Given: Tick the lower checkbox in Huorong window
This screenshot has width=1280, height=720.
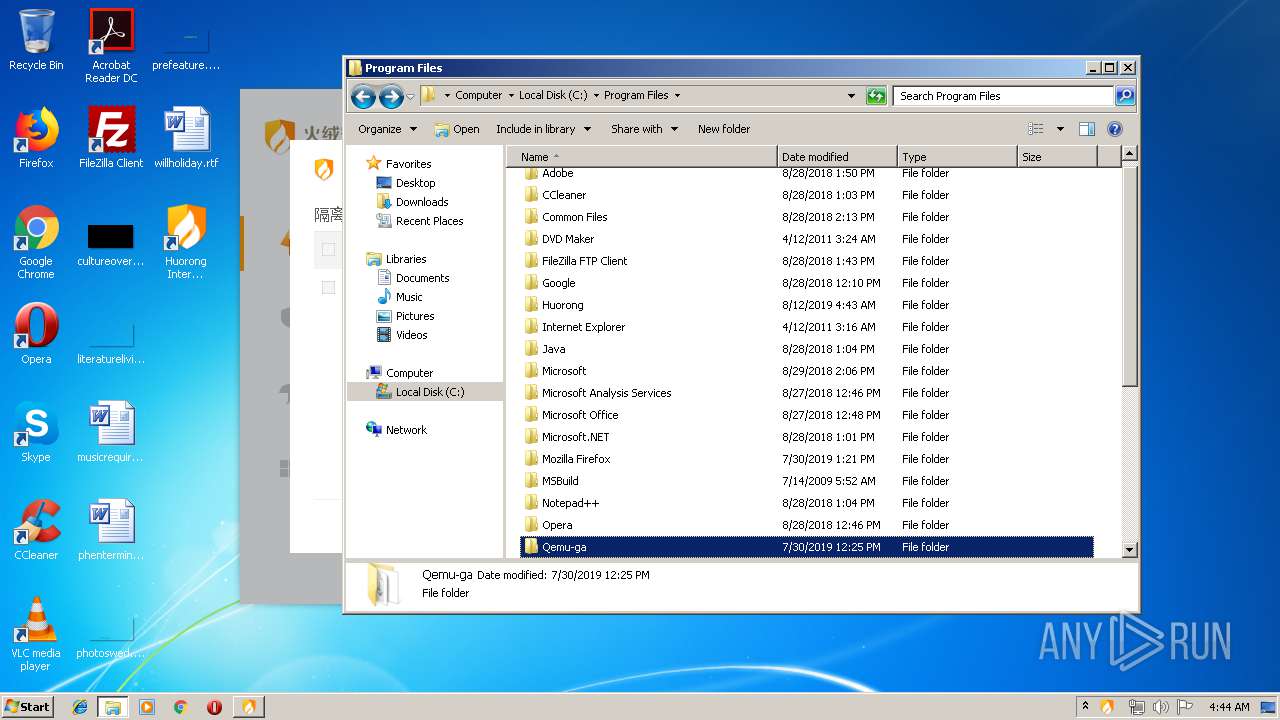Looking at the screenshot, I should click(x=328, y=288).
